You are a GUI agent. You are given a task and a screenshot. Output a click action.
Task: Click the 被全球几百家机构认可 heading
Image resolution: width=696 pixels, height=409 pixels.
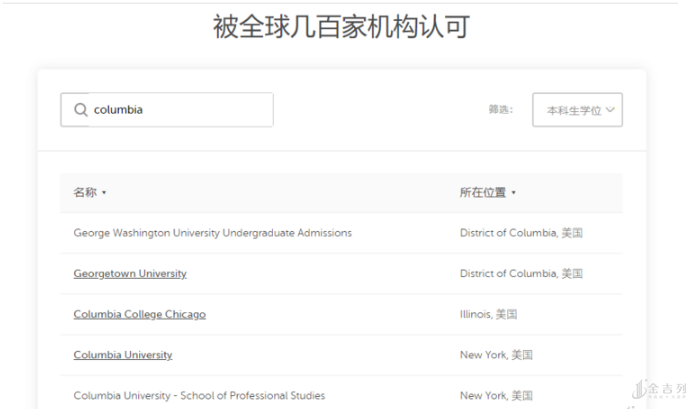pyautogui.click(x=341, y=27)
